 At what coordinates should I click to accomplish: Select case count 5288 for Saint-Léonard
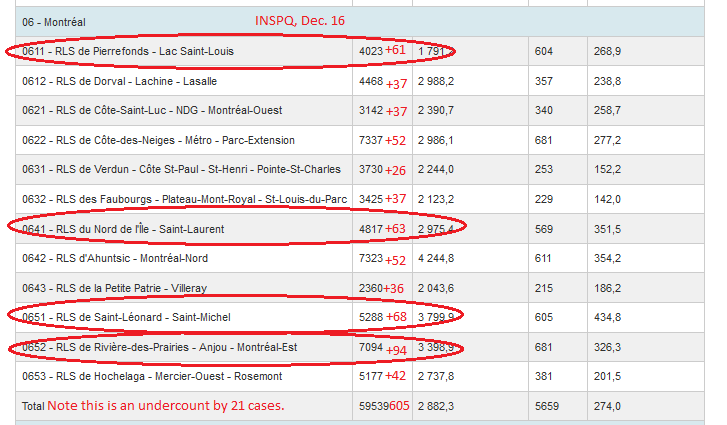[x=371, y=317]
